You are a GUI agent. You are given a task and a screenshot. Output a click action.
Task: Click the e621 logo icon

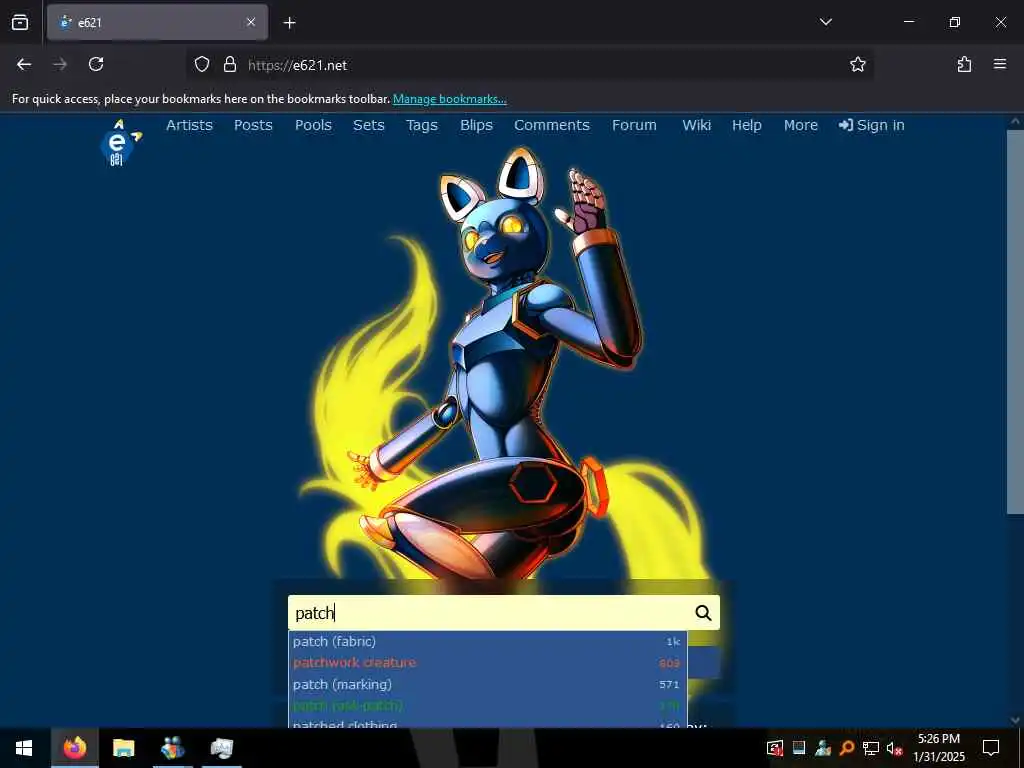121,142
